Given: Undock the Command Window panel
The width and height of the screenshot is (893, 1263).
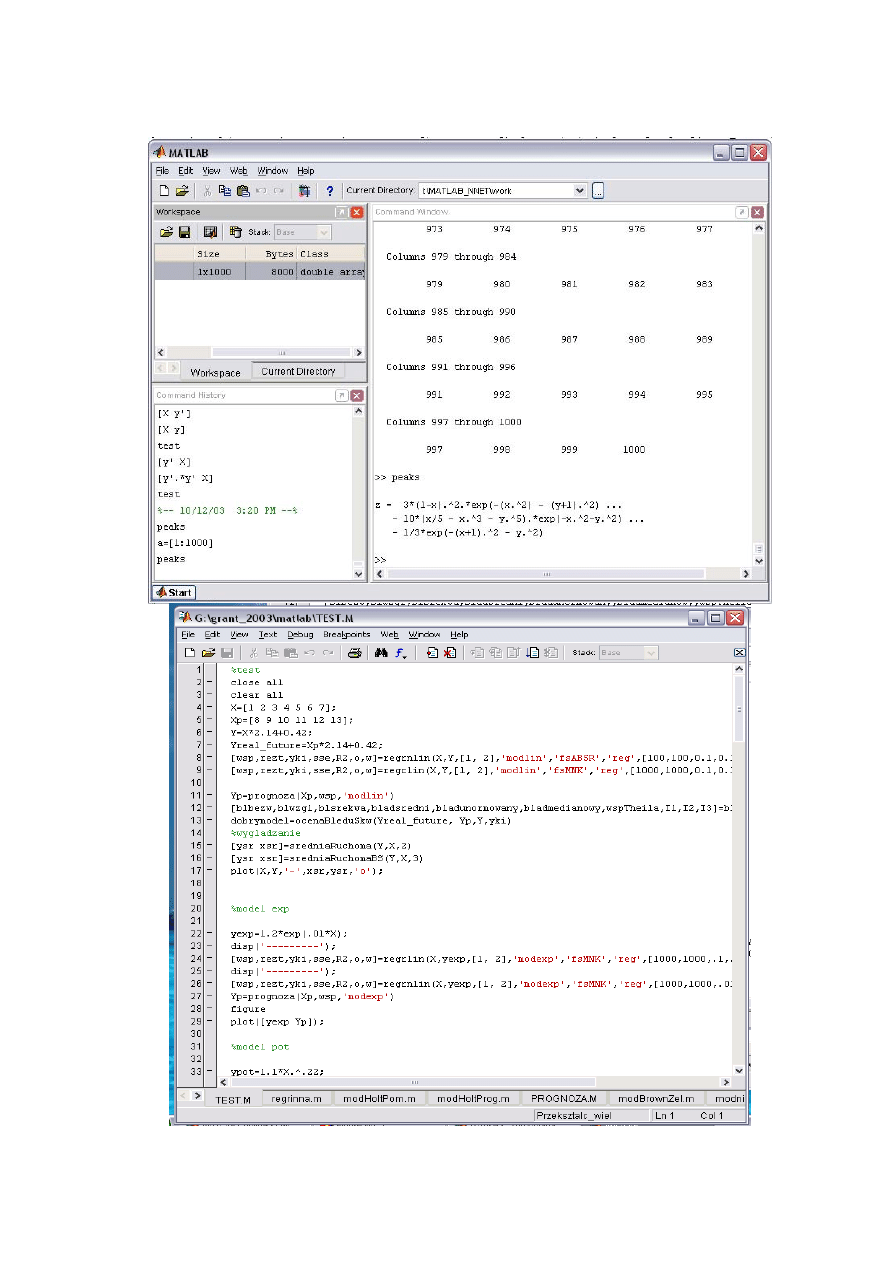Looking at the screenshot, I should [741, 212].
